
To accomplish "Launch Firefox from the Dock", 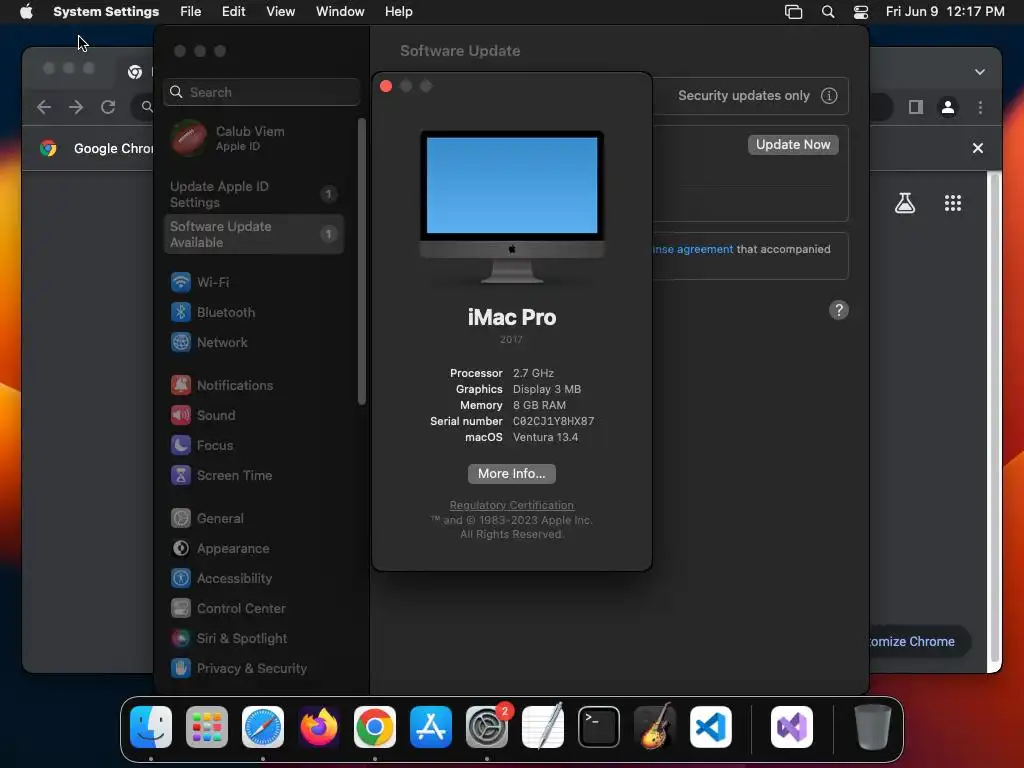I will click(x=319, y=727).
